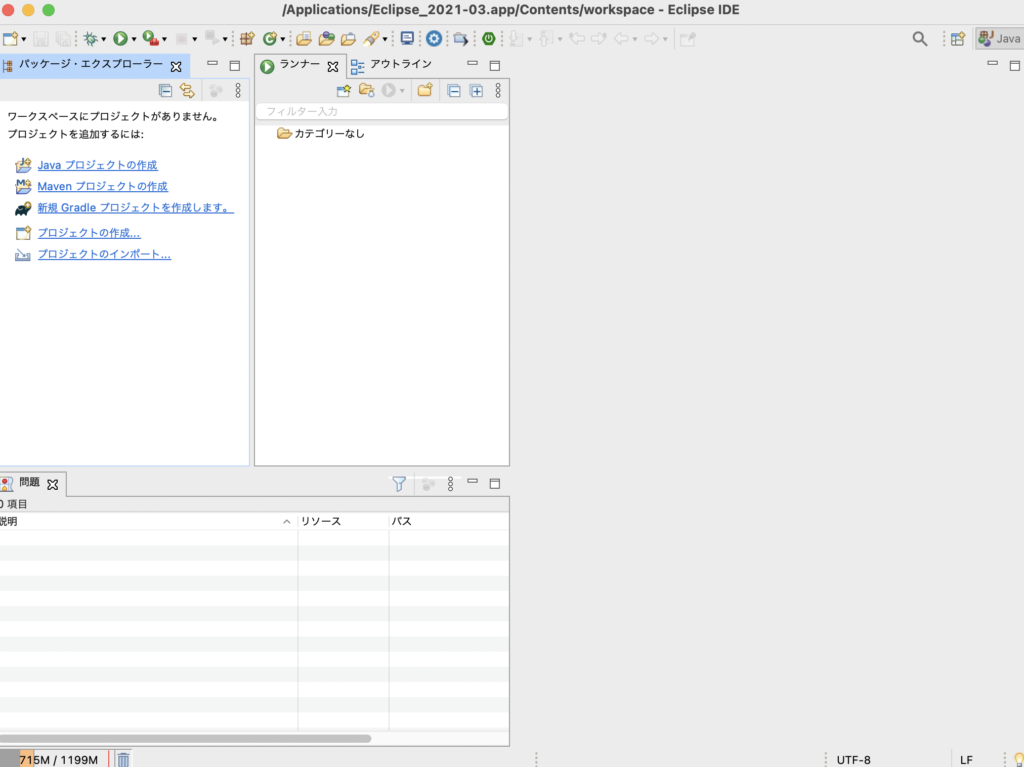
Task: Click the filter funnel icon in 問題 view
Action: point(398,483)
